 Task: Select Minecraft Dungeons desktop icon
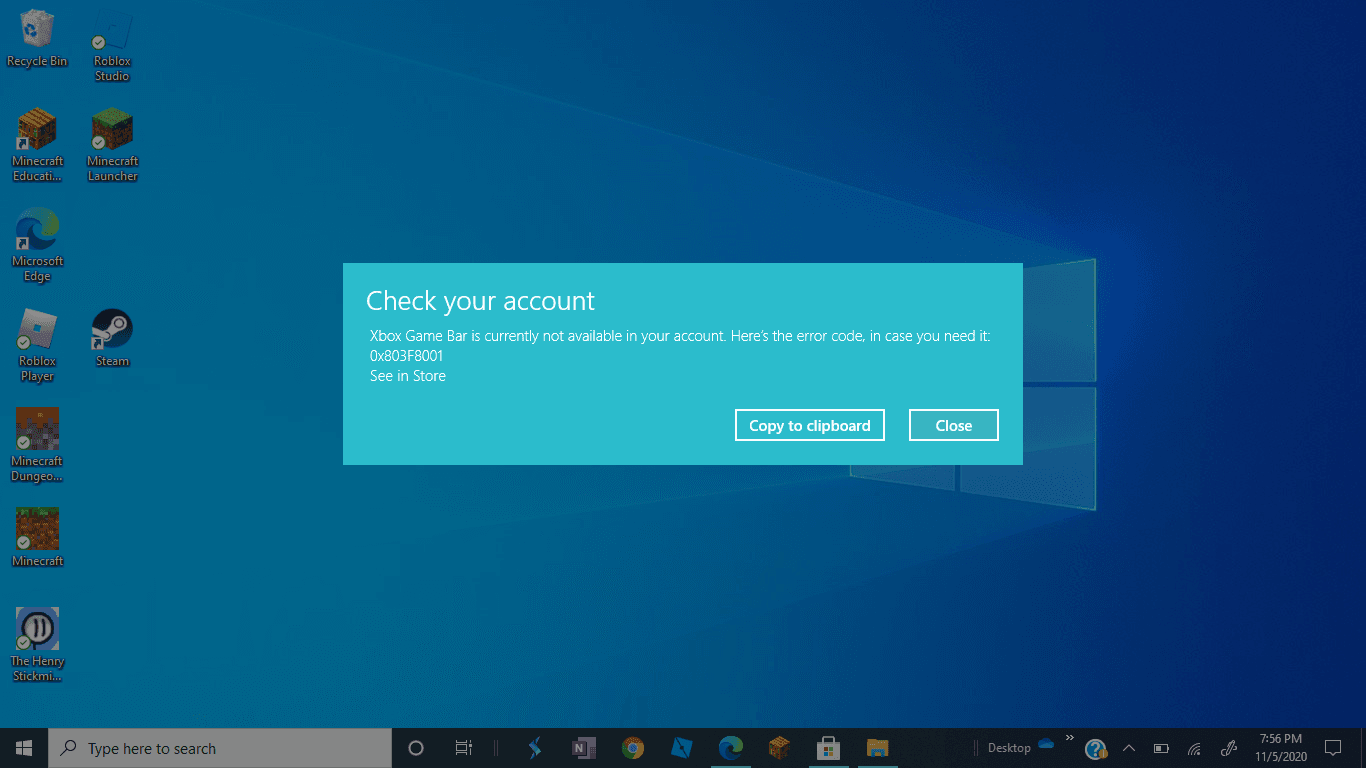tap(37, 446)
